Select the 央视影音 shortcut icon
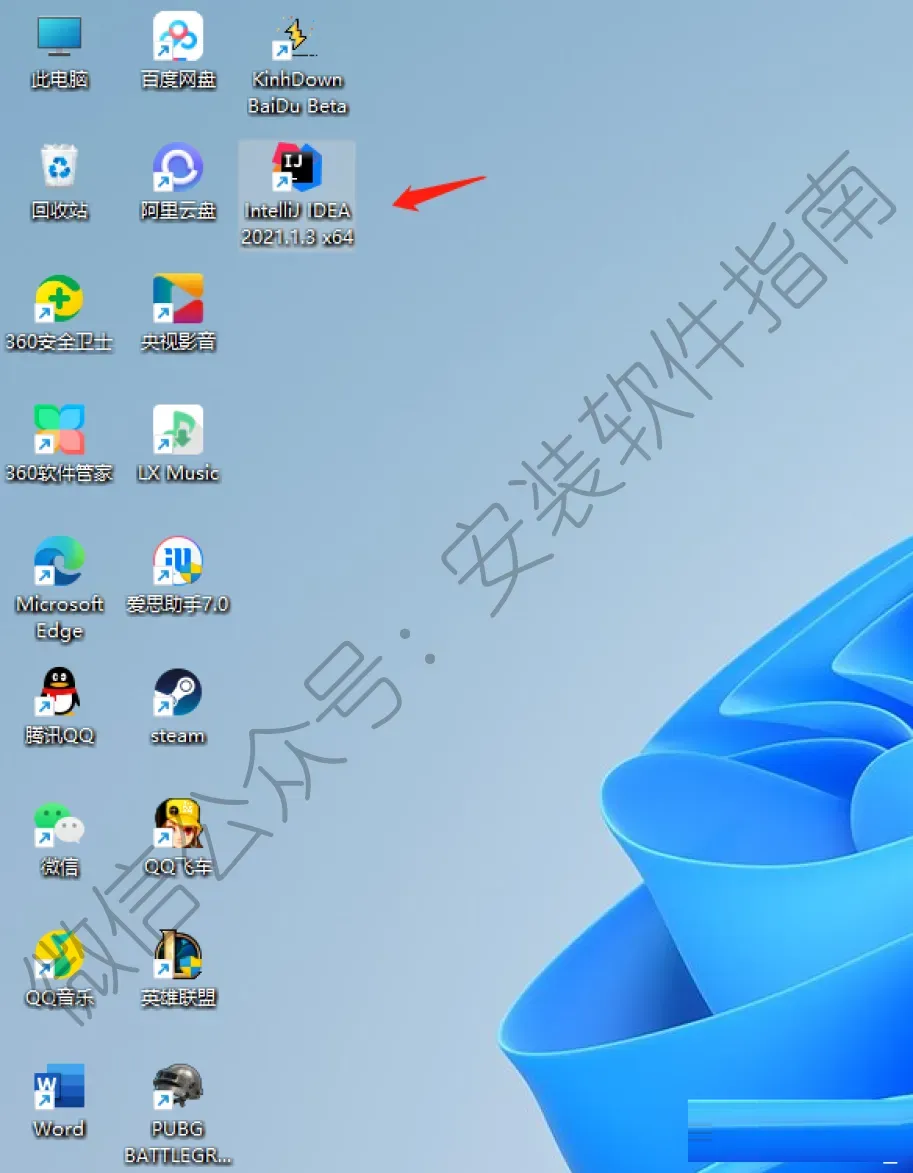Screen dimensions: 913x1173 click(178, 298)
